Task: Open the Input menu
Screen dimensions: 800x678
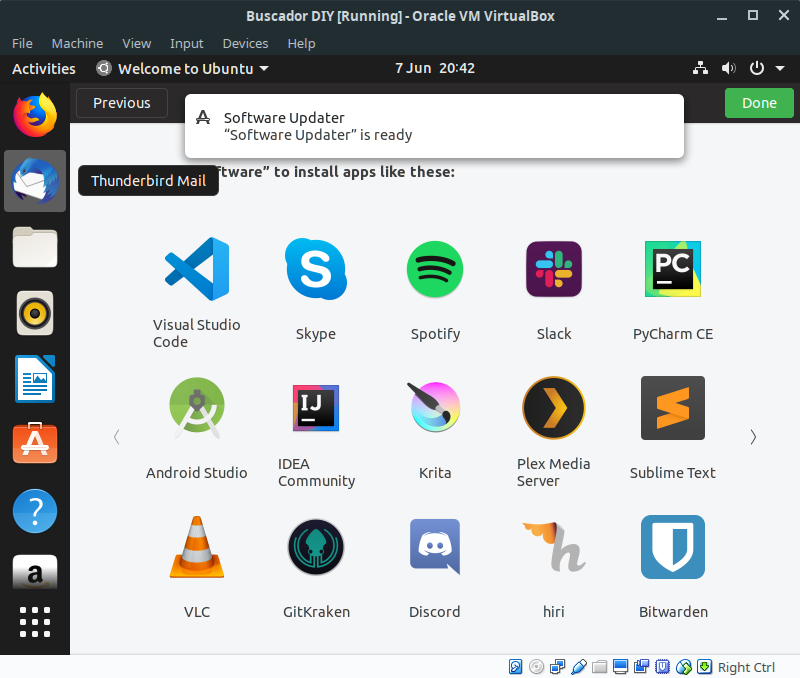Action: 186,43
